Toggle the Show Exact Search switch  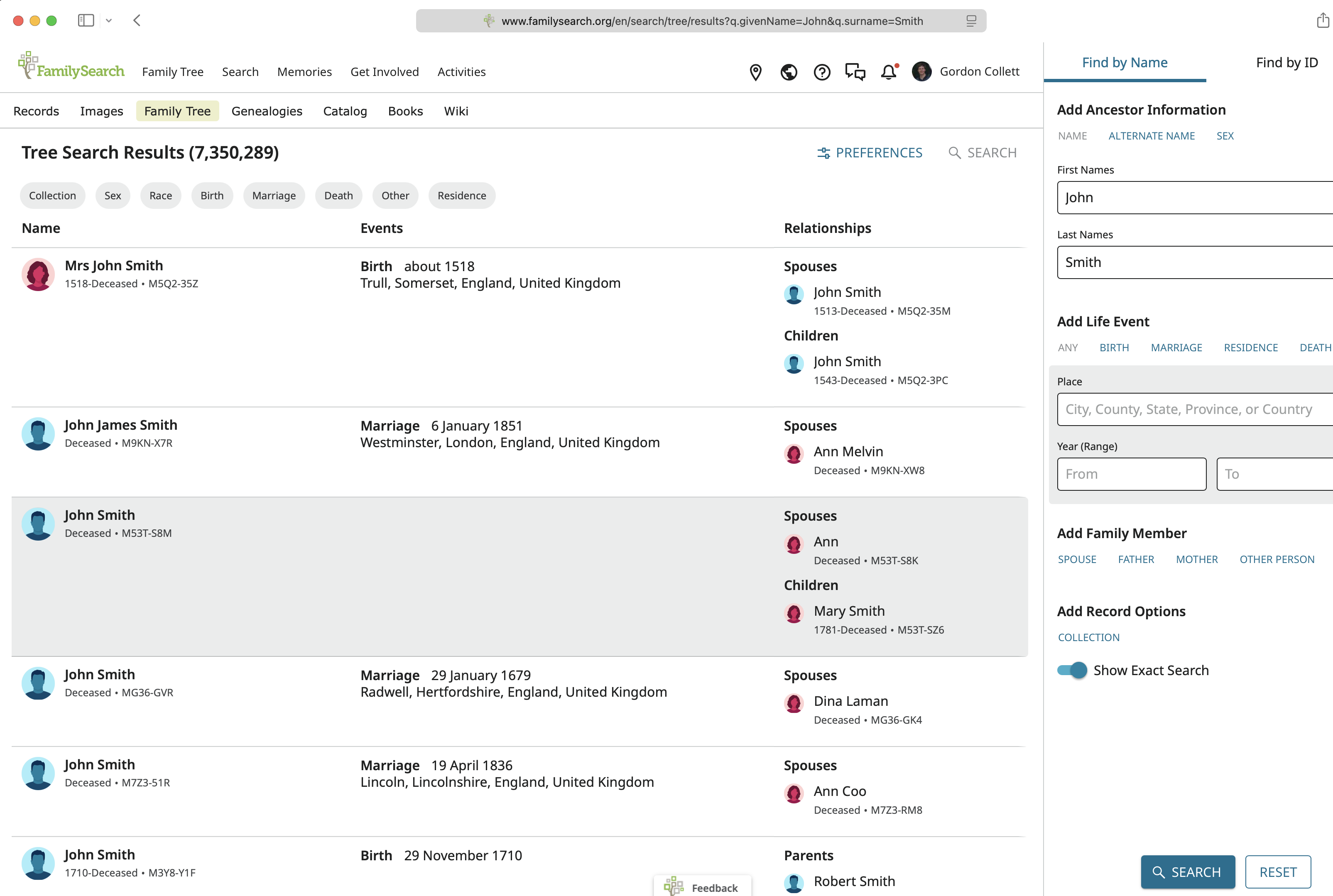point(1072,670)
